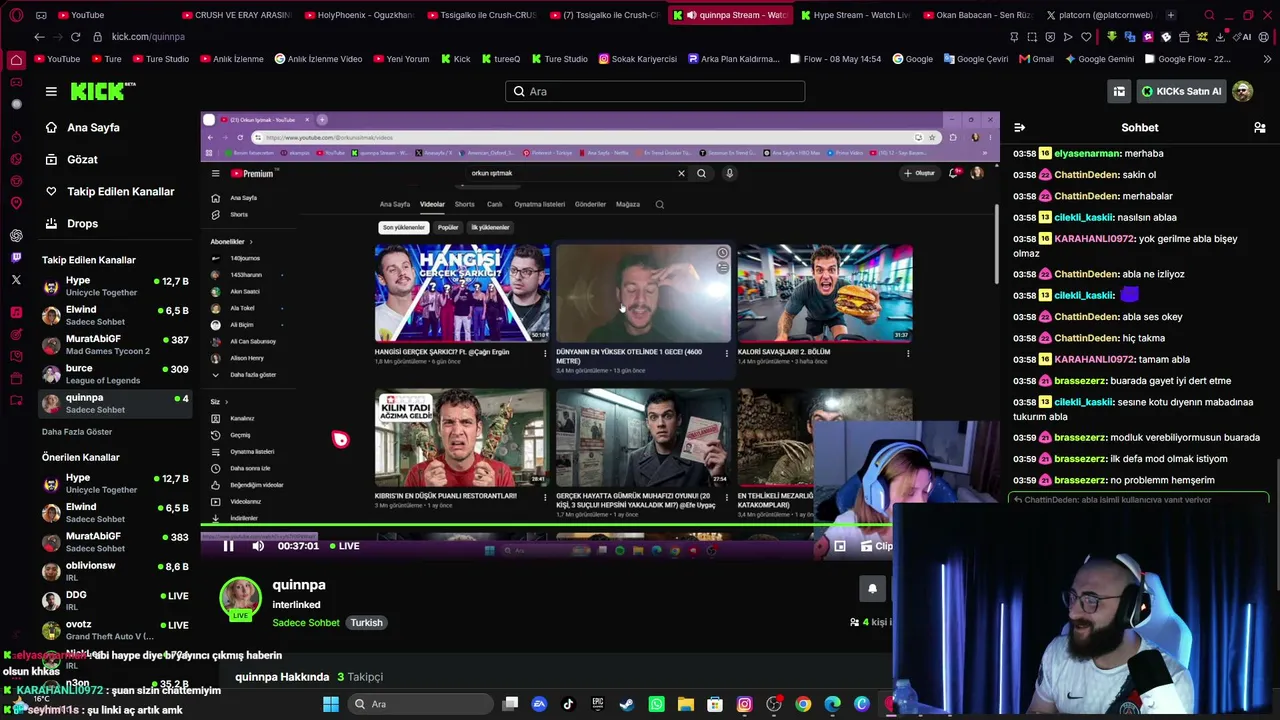Click cilekli_kaskii in 'nasılsın ablaa' message
Screen dimensions: 1280x720
(1083, 217)
